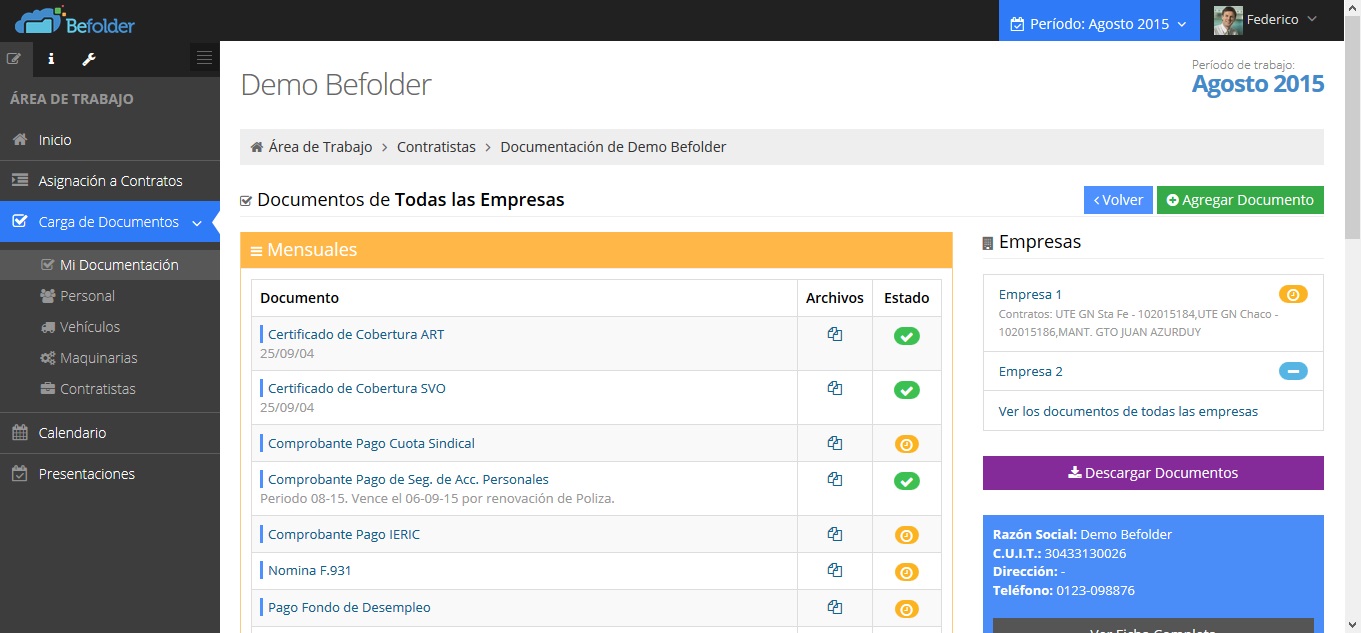Viewport: 1361px width, 633px height.
Task: Open the wrench settings tab
Action: (x=88, y=58)
